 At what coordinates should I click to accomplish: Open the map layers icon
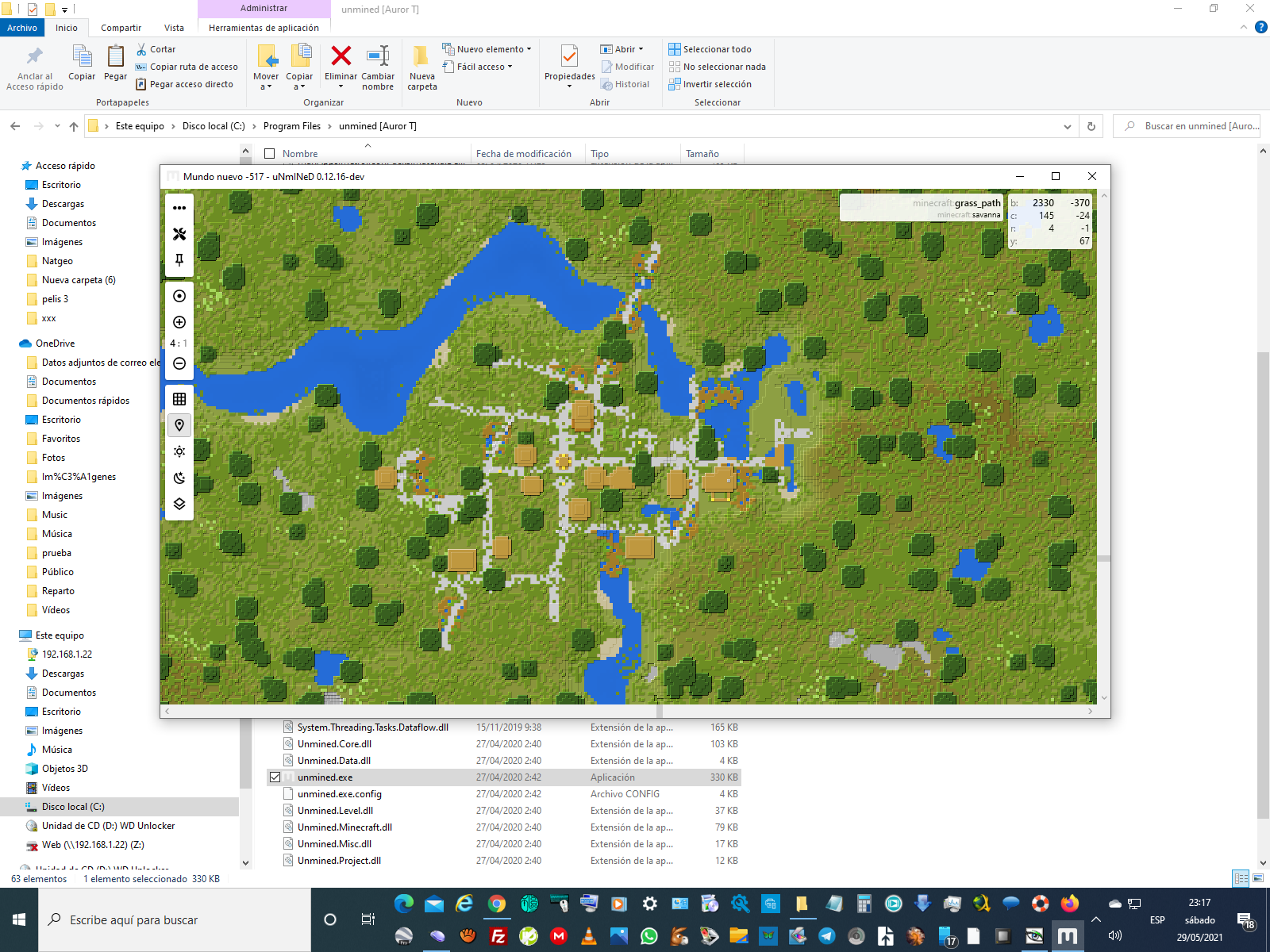pos(179,504)
